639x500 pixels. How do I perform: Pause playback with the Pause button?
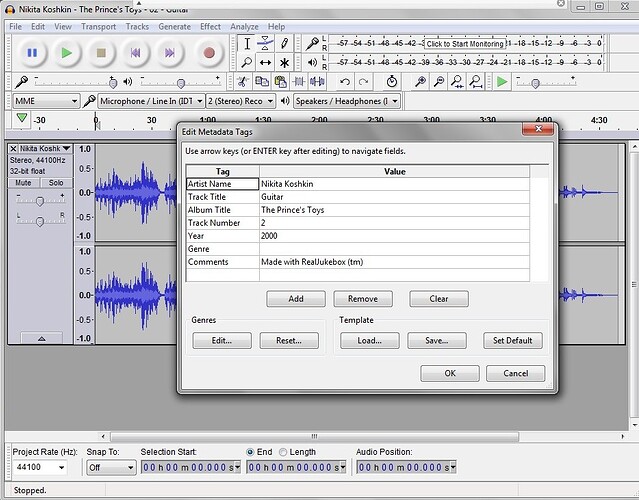[32, 53]
